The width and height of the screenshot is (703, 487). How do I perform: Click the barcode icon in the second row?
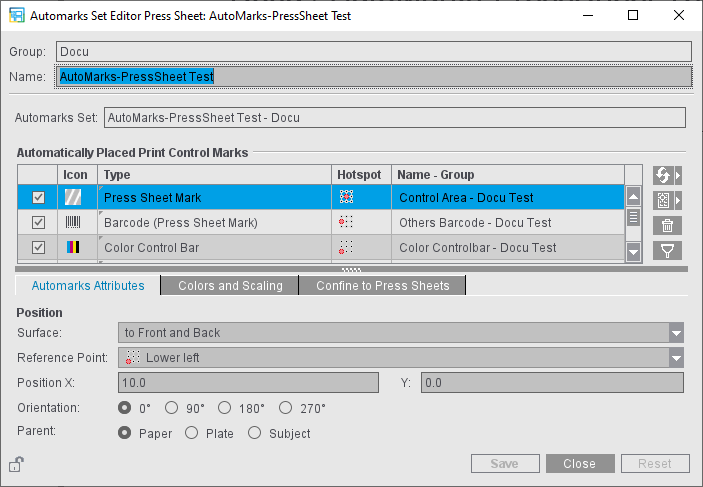[73, 222]
